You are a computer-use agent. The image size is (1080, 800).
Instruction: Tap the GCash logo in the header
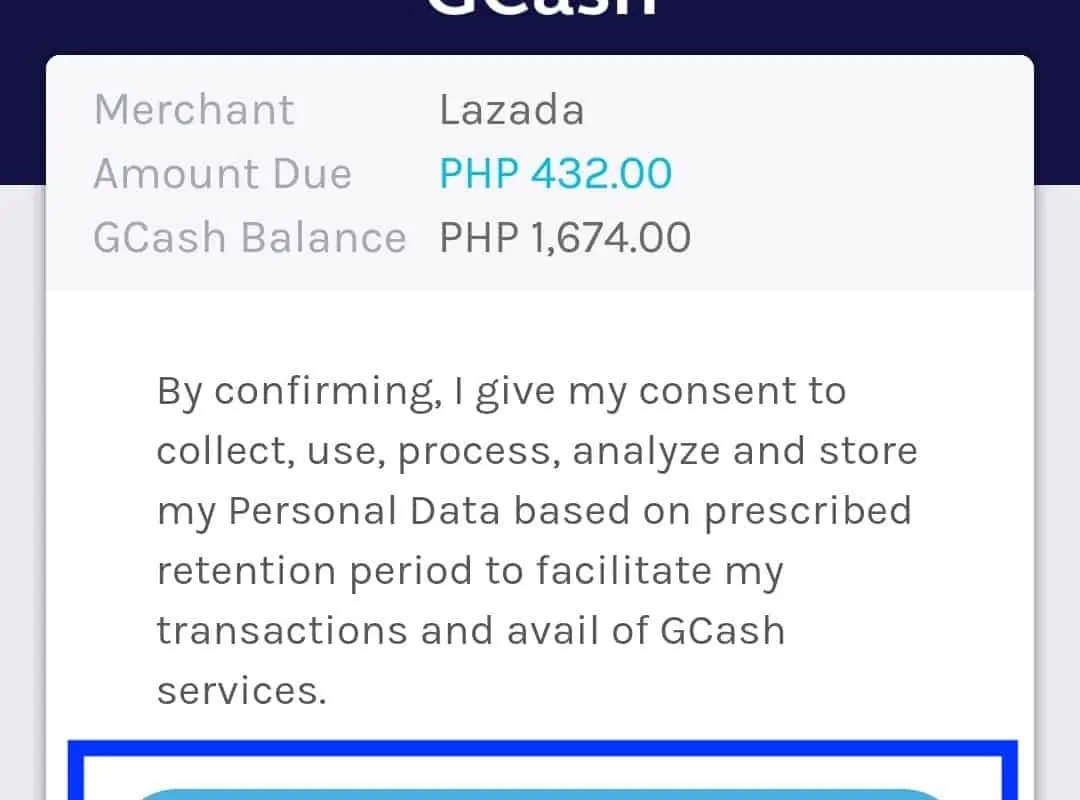tap(540, 10)
